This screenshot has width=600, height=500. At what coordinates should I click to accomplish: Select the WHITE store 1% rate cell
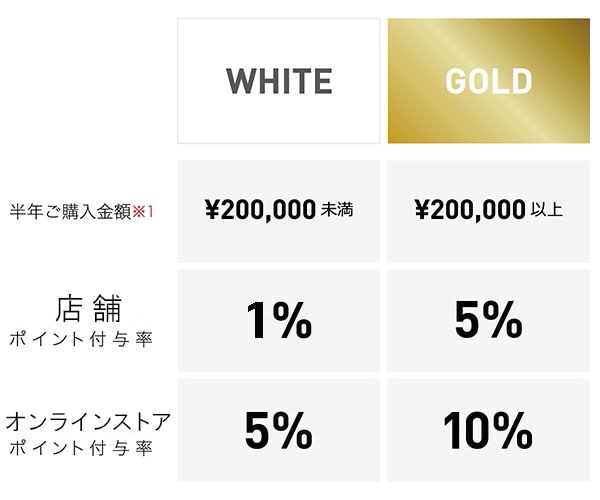tap(279, 321)
